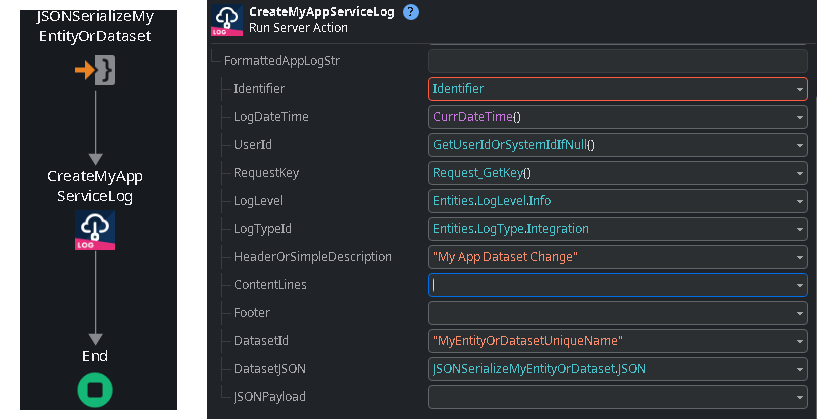Click the DatasetId value field
The image size is (836, 419).
pyautogui.click(x=617, y=341)
